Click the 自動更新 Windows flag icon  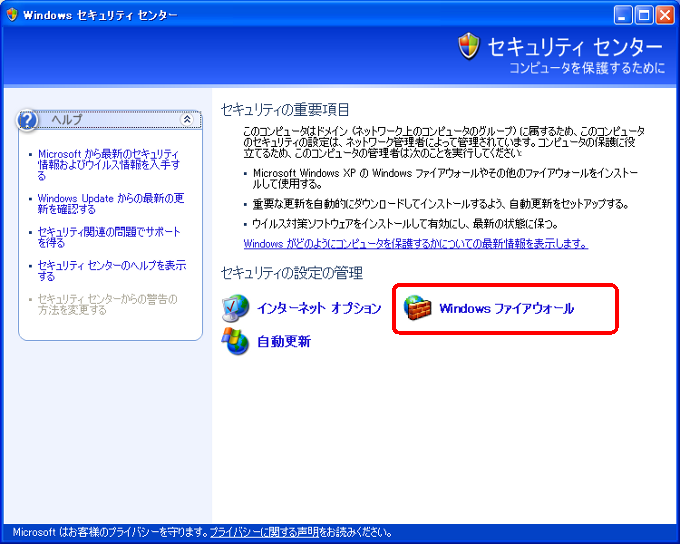[x=236, y=341]
